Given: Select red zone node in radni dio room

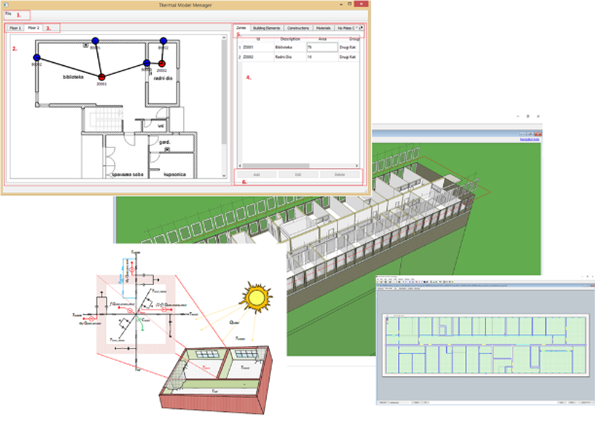Looking at the screenshot, I should [162, 64].
